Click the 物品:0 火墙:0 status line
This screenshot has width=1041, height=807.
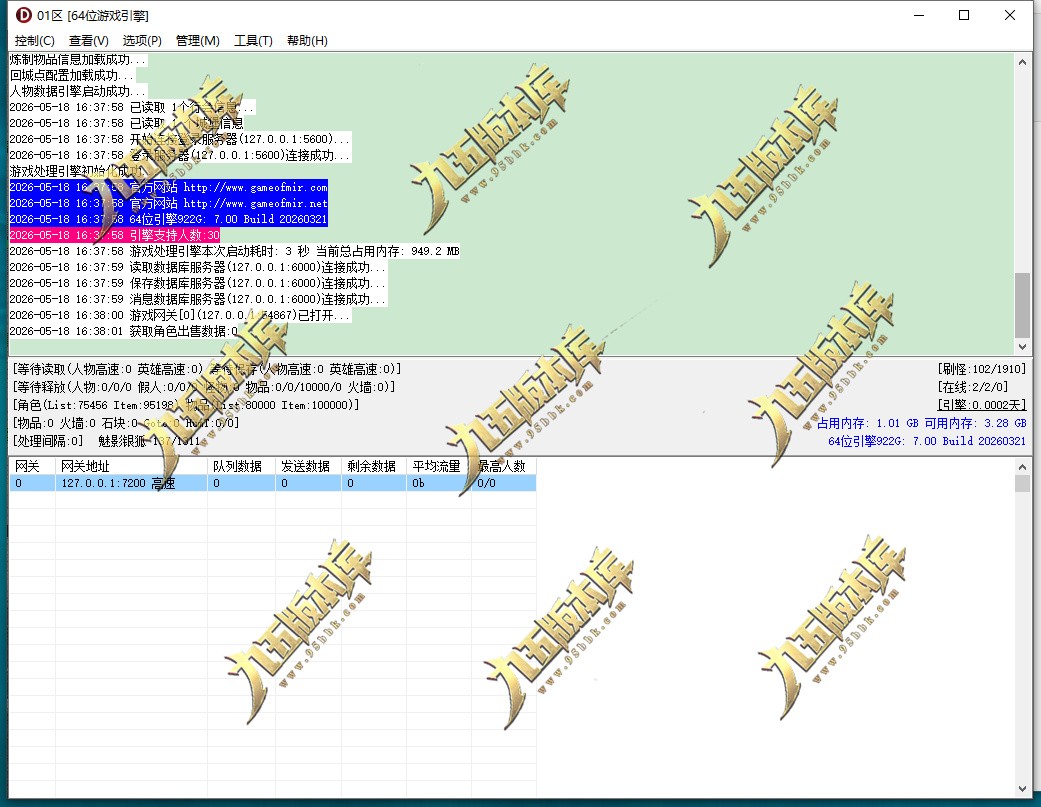[x=125, y=423]
